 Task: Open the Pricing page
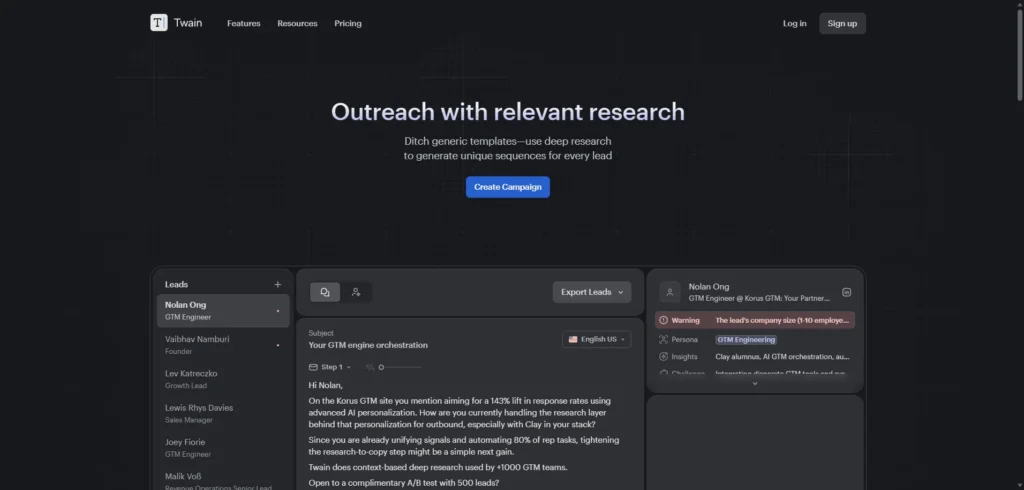click(x=348, y=23)
